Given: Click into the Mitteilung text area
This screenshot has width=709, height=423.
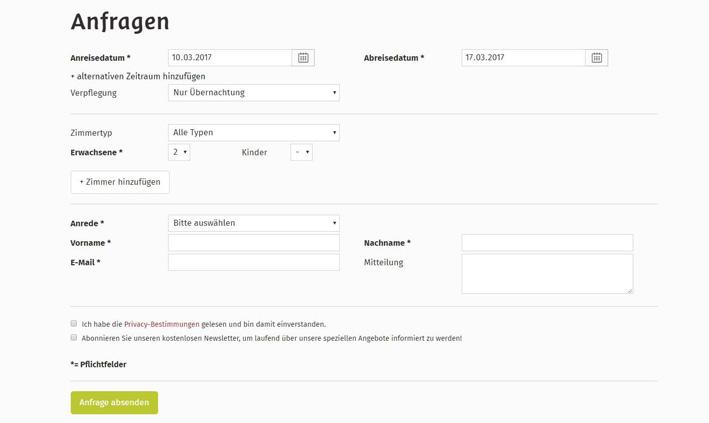Looking at the screenshot, I should tap(547, 274).
